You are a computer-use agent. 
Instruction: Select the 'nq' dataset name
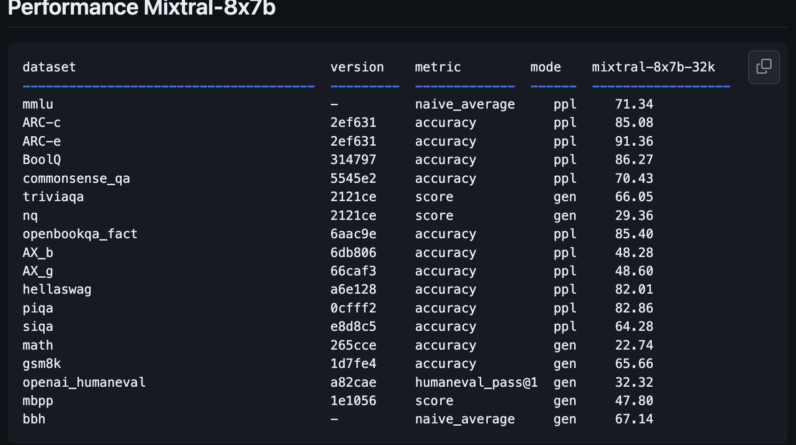pyautogui.click(x=30, y=216)
